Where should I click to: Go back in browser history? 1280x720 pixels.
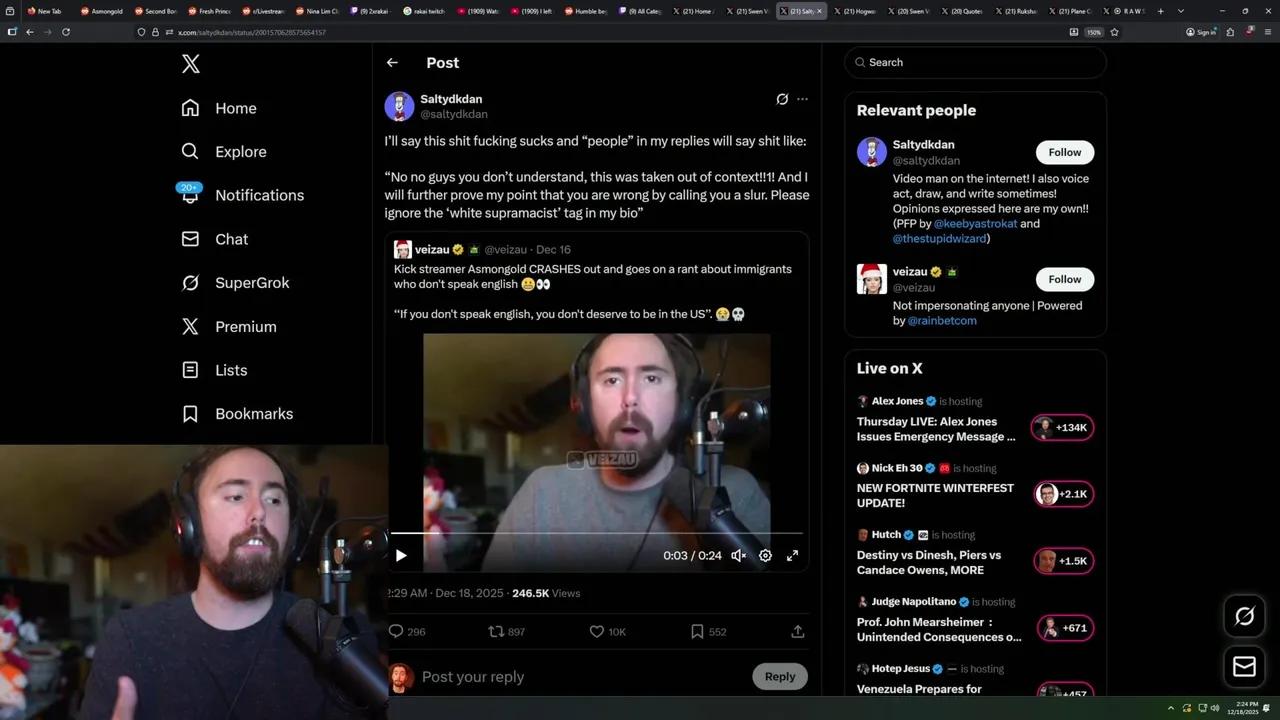(30, 32)
